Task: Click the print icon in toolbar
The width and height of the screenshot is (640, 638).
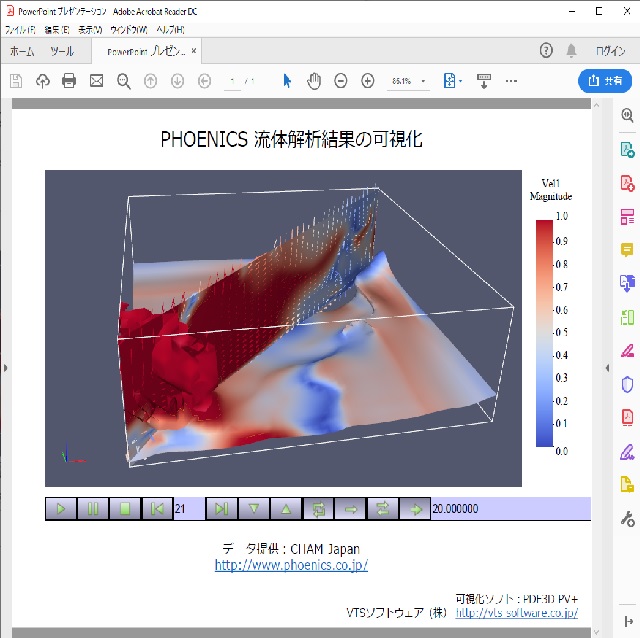Action: [x=69, y=81]
